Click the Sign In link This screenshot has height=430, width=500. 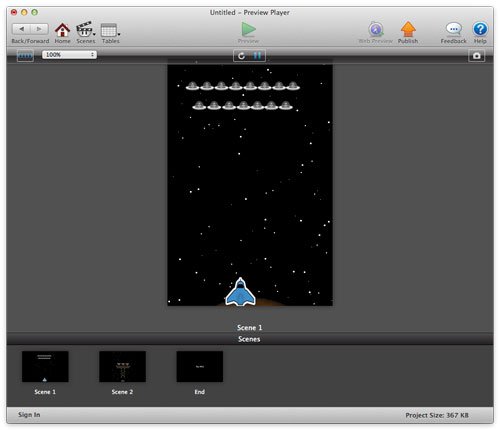[x=29, y=415]
